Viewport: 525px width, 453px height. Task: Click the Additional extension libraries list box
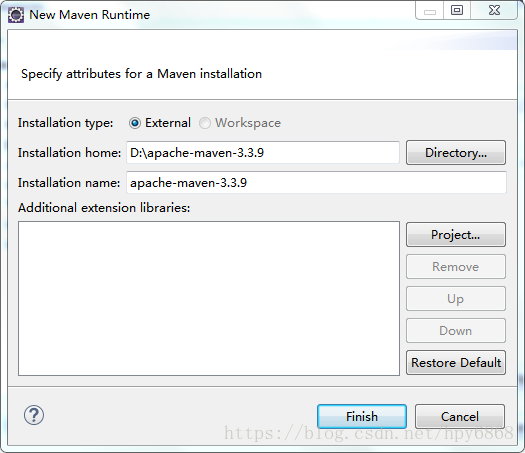pos(209,298)
